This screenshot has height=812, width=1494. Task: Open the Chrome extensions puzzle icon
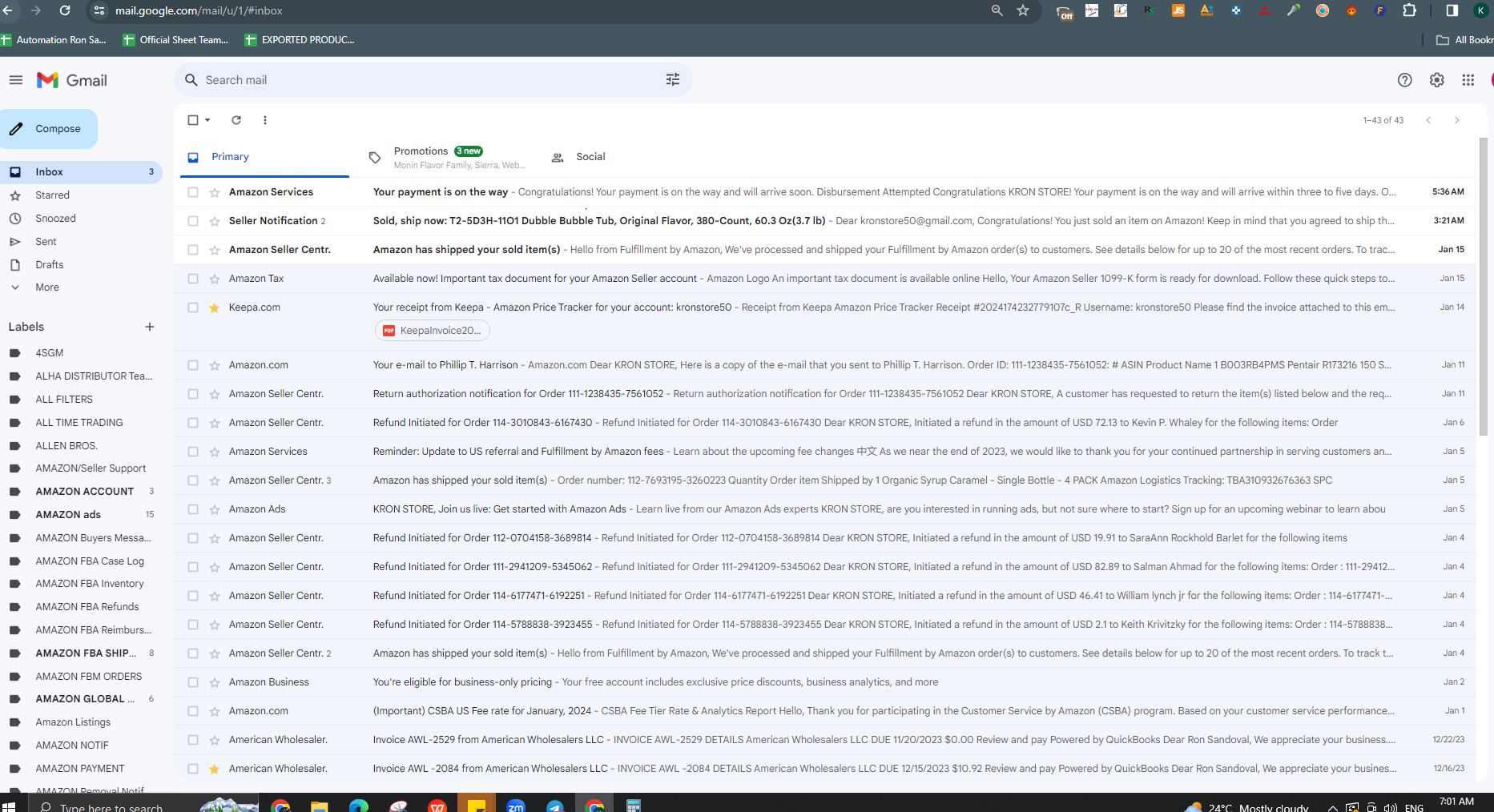(x=1409, y=10)
